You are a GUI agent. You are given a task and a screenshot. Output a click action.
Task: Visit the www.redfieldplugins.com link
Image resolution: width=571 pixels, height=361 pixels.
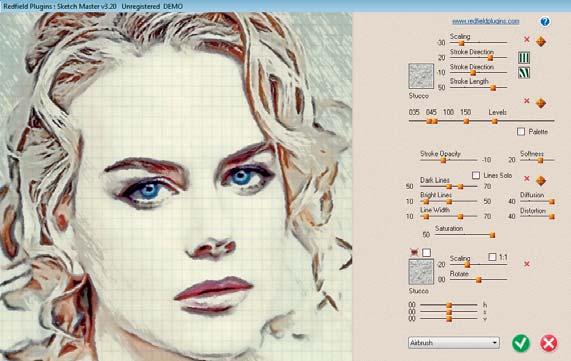point(485,21)
